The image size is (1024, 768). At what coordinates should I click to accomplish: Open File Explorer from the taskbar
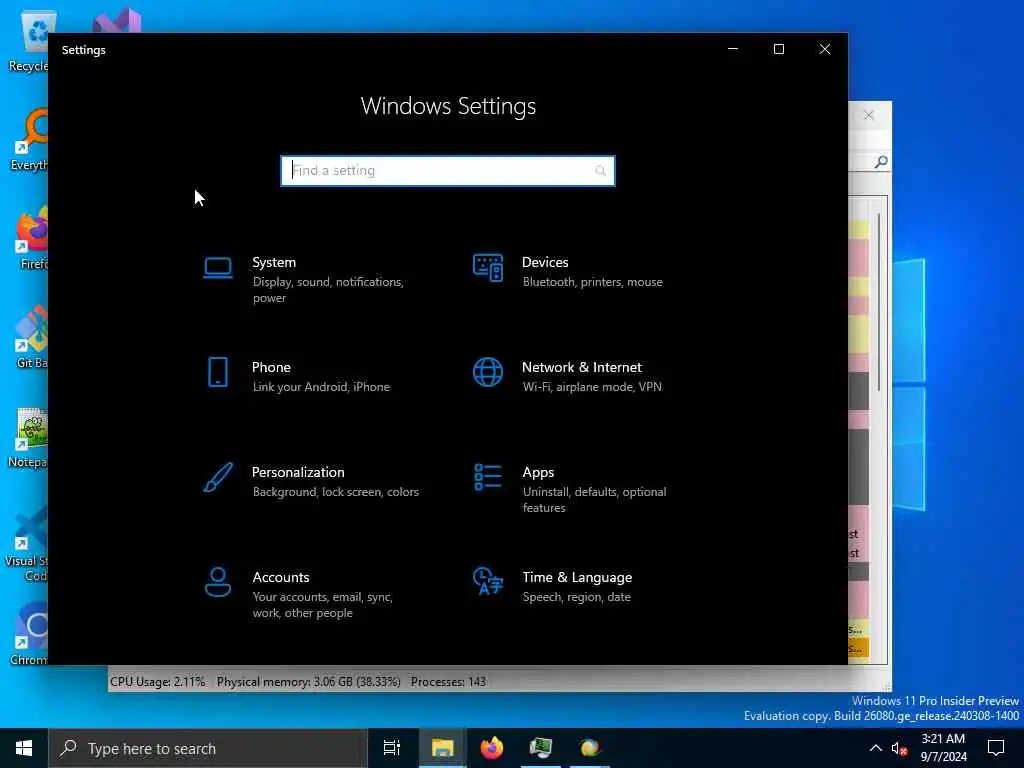442,748
